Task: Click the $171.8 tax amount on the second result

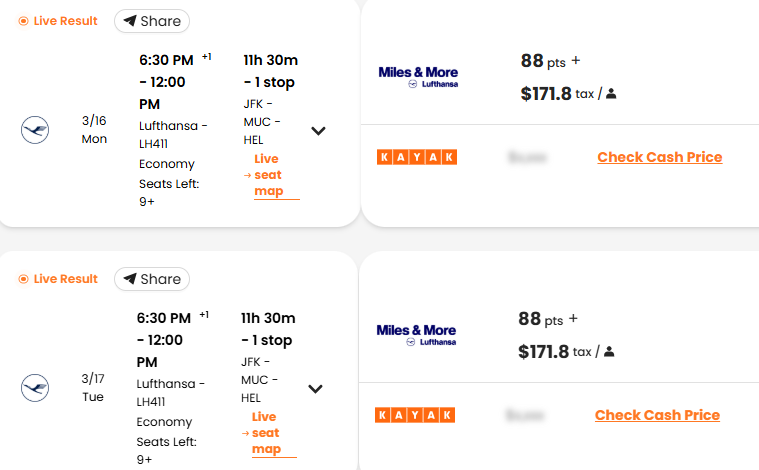Action: [x=543, y=352]
